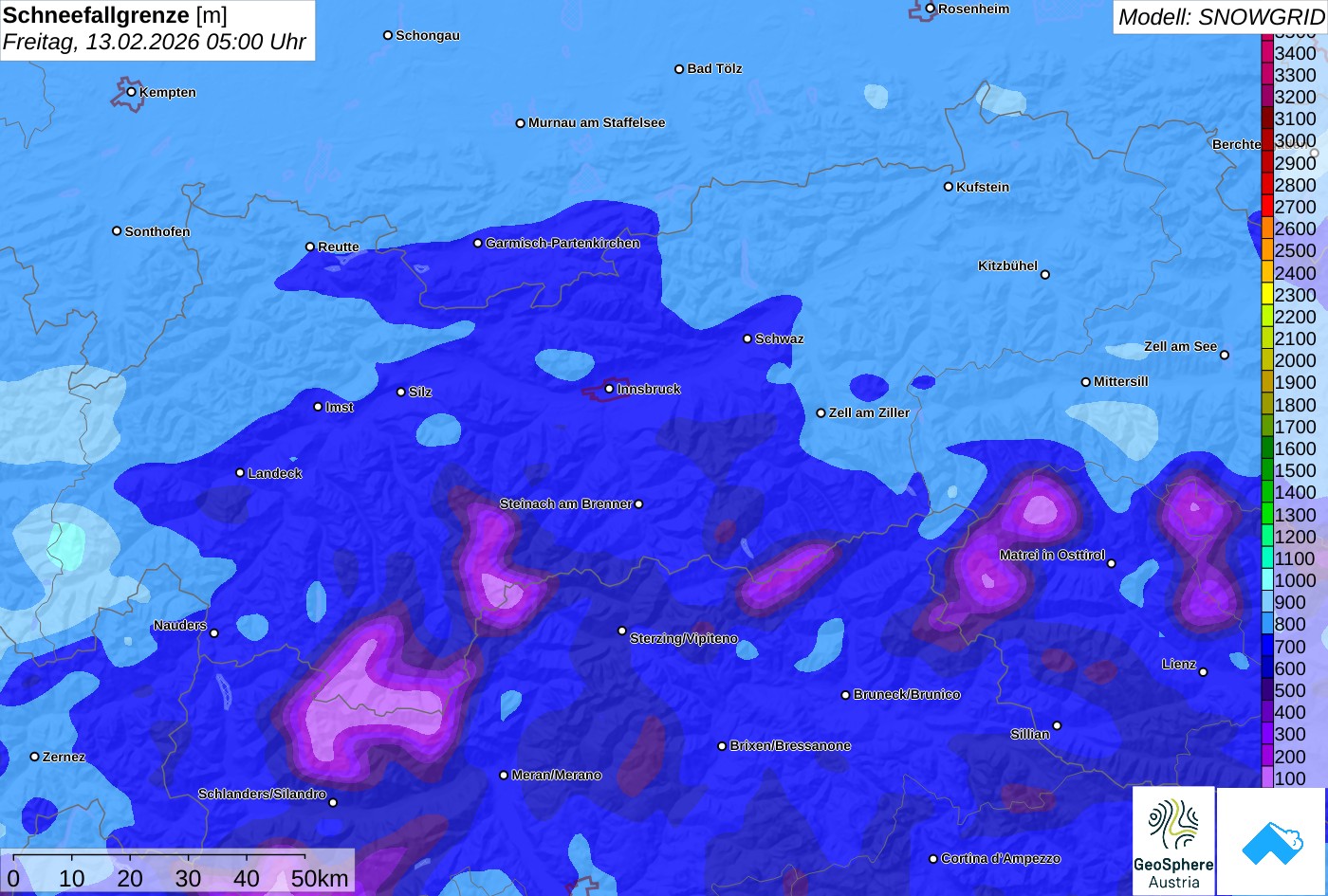Click the Lienz location dot
The image size is (1328, 896).
click(x=1203, y=672)
